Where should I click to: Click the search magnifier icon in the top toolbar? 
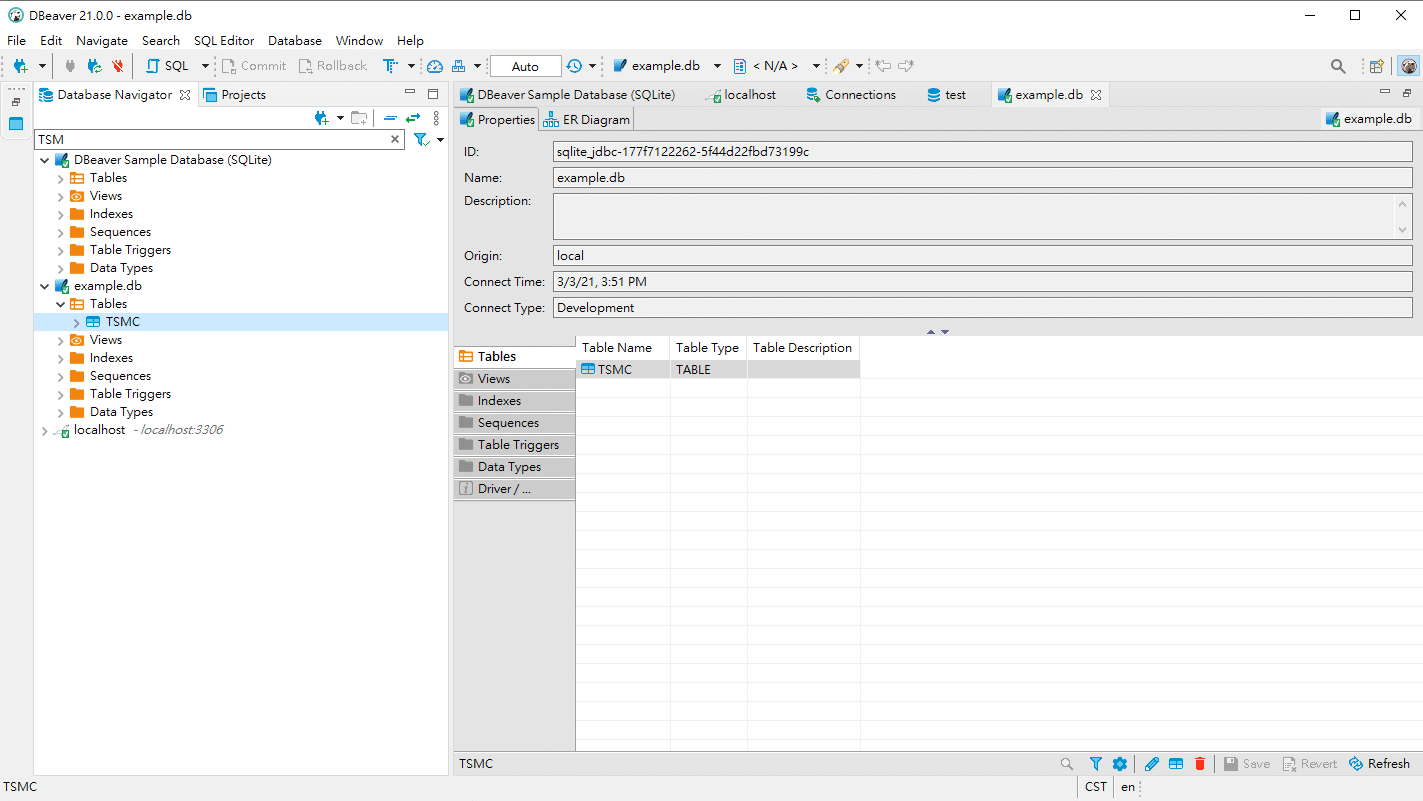(x=1338, y=66)
